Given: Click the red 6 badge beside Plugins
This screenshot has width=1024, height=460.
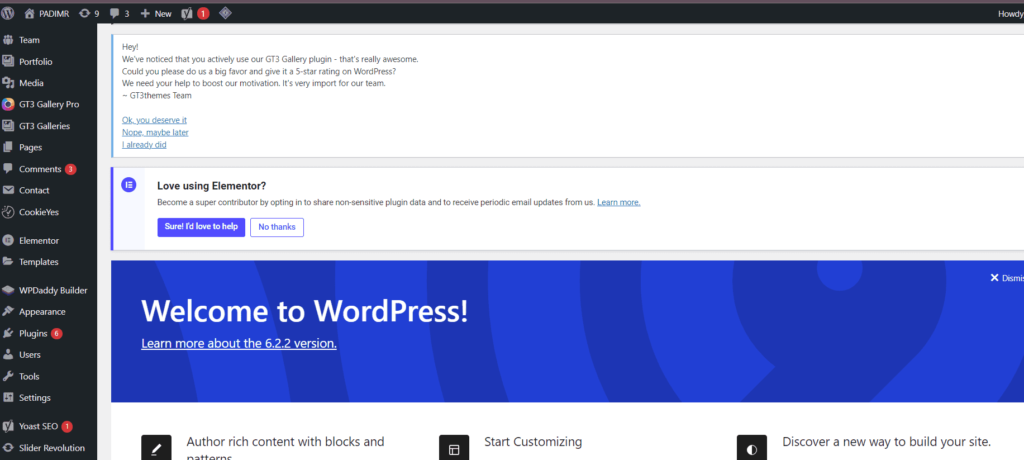Looking at the screenshot, I should [57, 333].
